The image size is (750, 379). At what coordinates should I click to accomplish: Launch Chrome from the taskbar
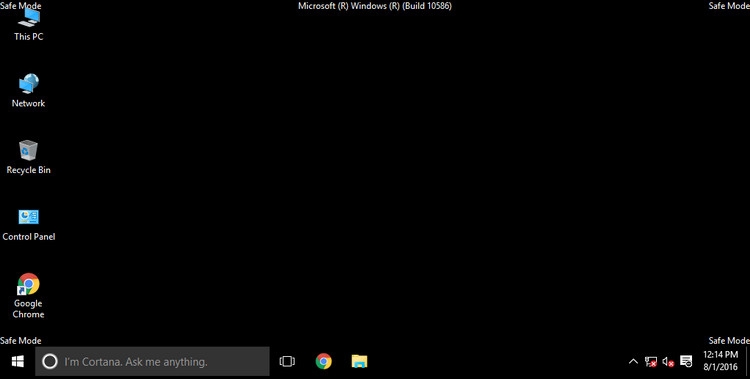pos(324,361)
